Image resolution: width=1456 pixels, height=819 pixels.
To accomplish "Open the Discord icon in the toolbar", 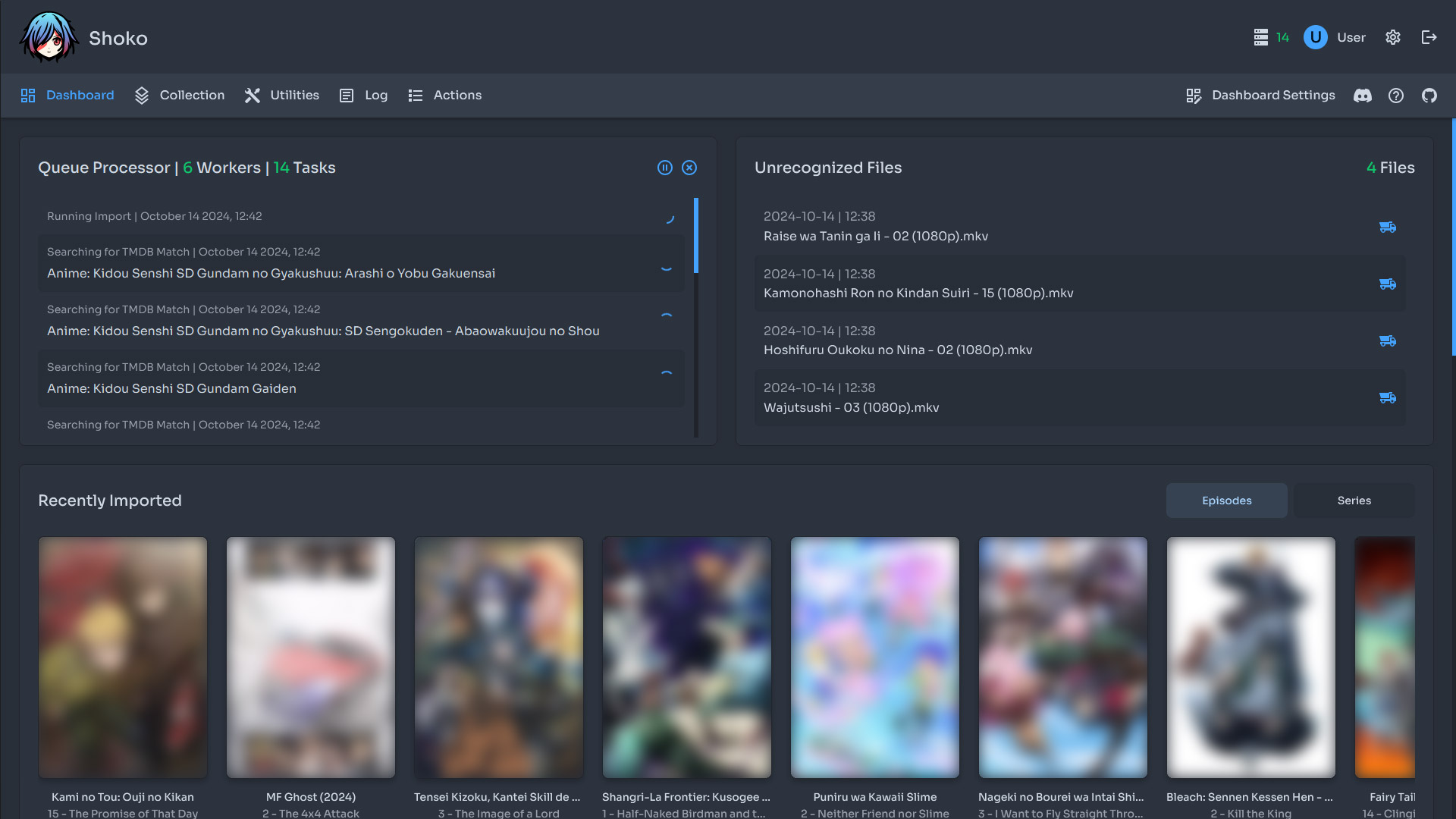I will pos(1362,96).
